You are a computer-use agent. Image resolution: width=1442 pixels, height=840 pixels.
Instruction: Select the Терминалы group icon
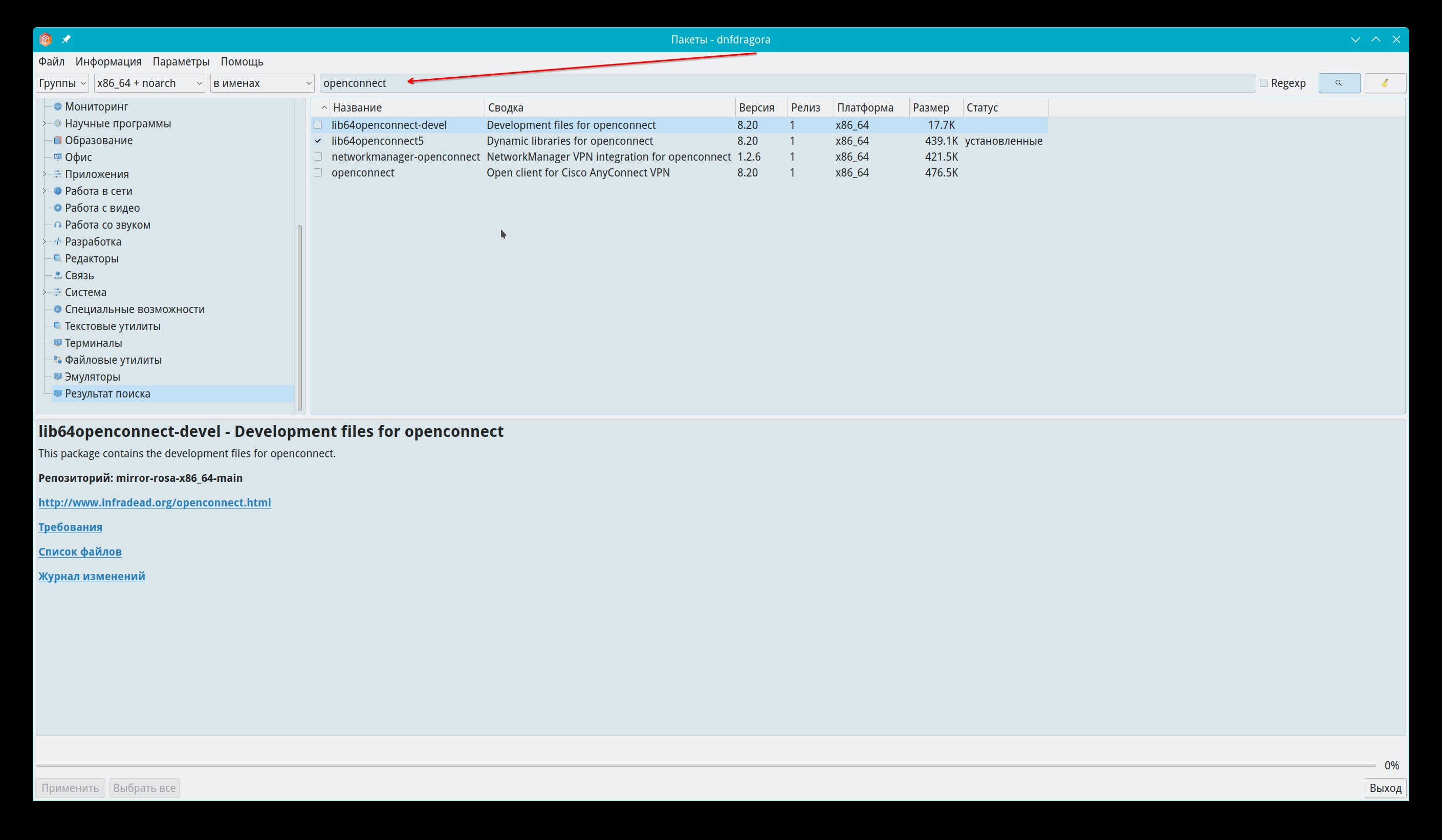[57, 343]
